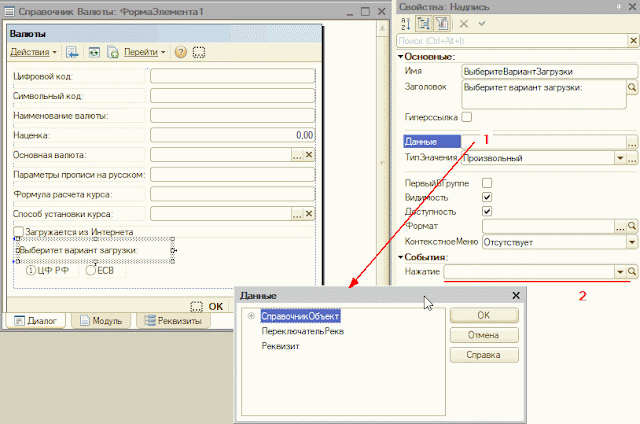Click the form editor vertical scrollbar up arrow

click(382, 28)
